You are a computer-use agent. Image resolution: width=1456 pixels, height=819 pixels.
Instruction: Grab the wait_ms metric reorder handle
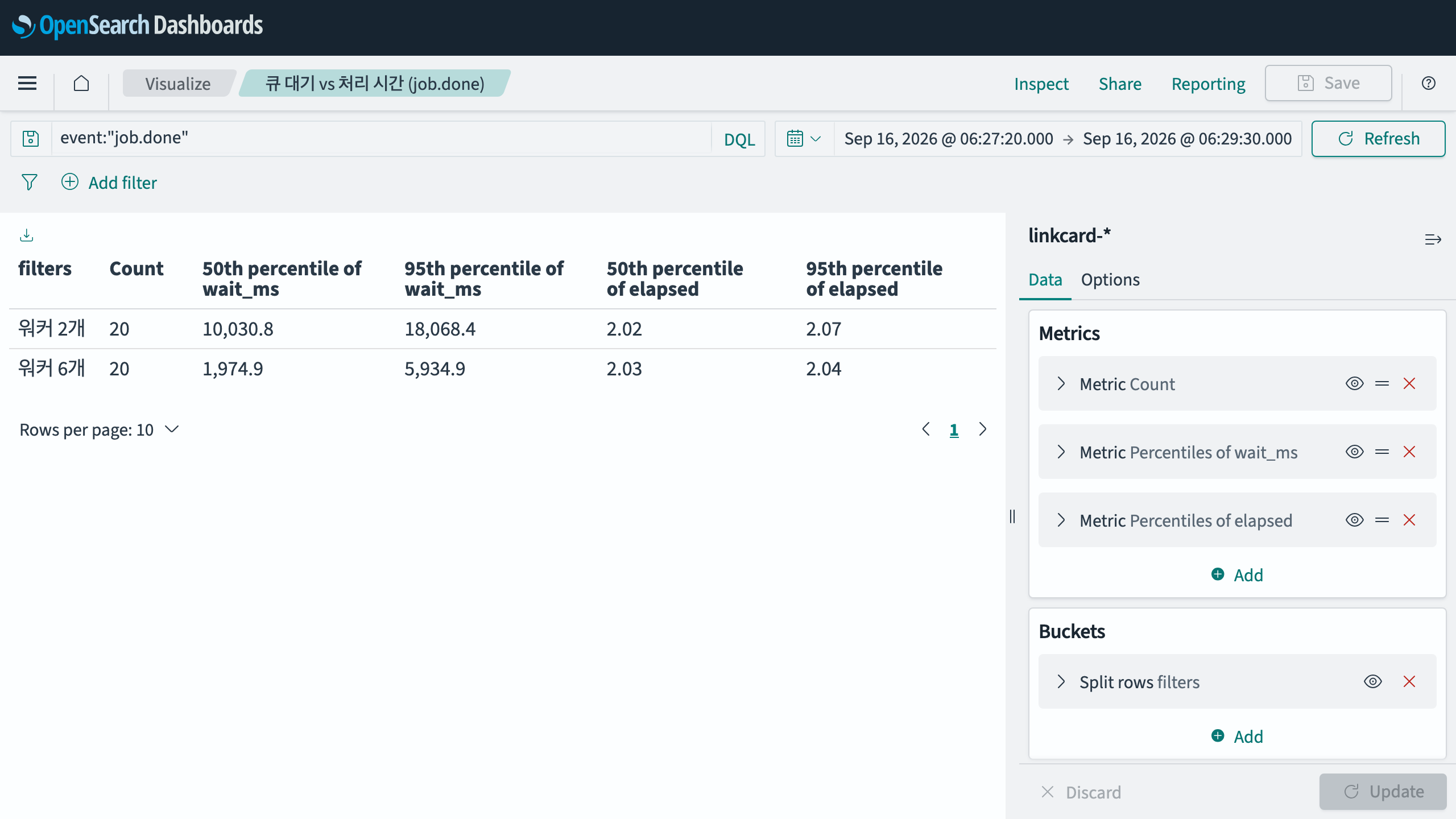(1382, 452)
